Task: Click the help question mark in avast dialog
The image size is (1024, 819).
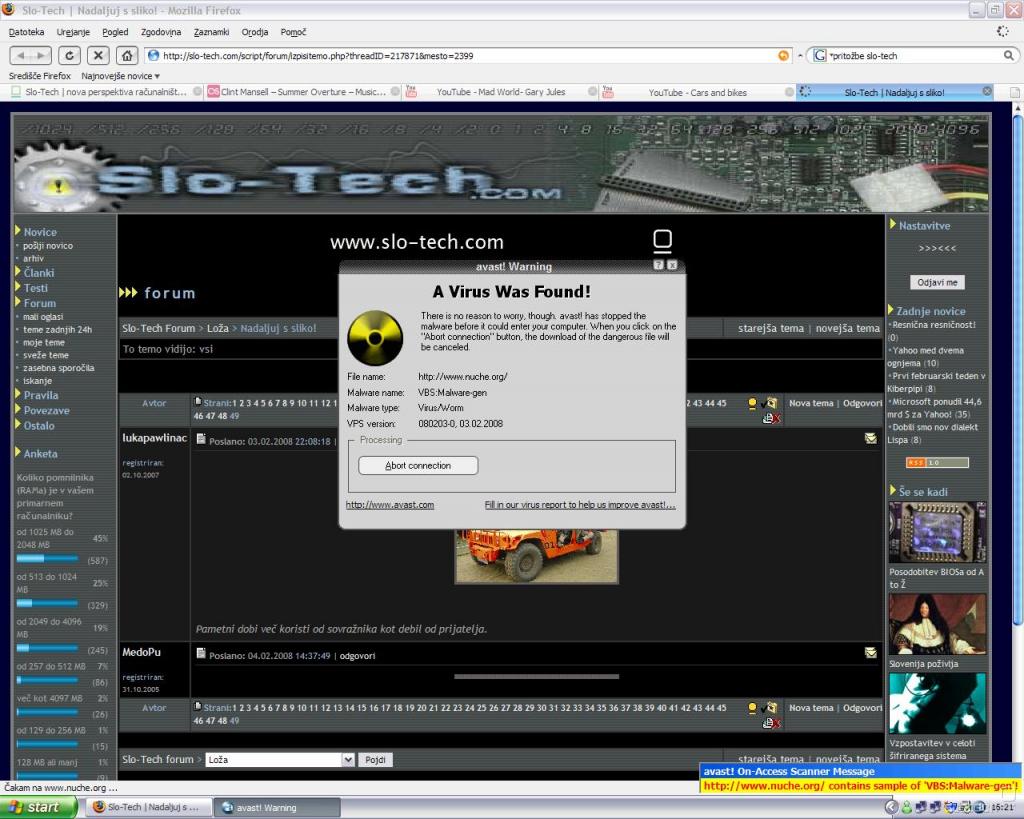Action: 658,265
